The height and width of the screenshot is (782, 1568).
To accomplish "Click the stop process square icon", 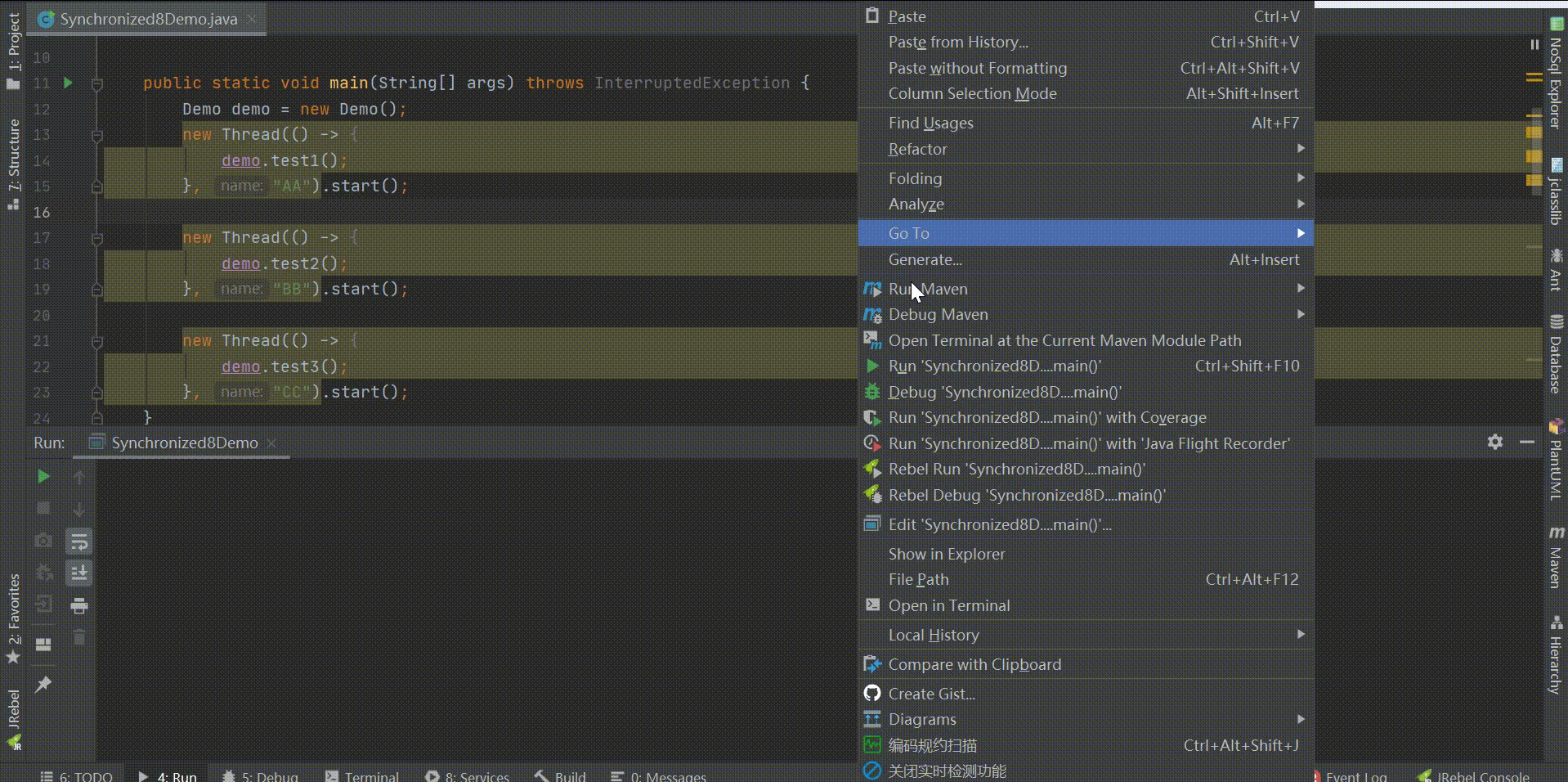I will (x=43, y=508).
